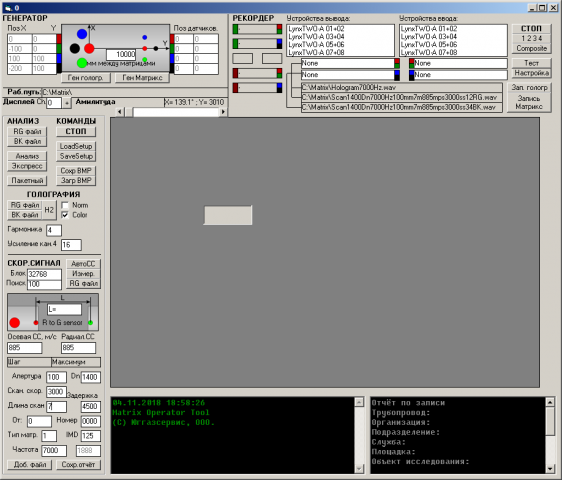Click the display channel plus stepper
Screen dimensions: 562x480
tap(67, 103)
